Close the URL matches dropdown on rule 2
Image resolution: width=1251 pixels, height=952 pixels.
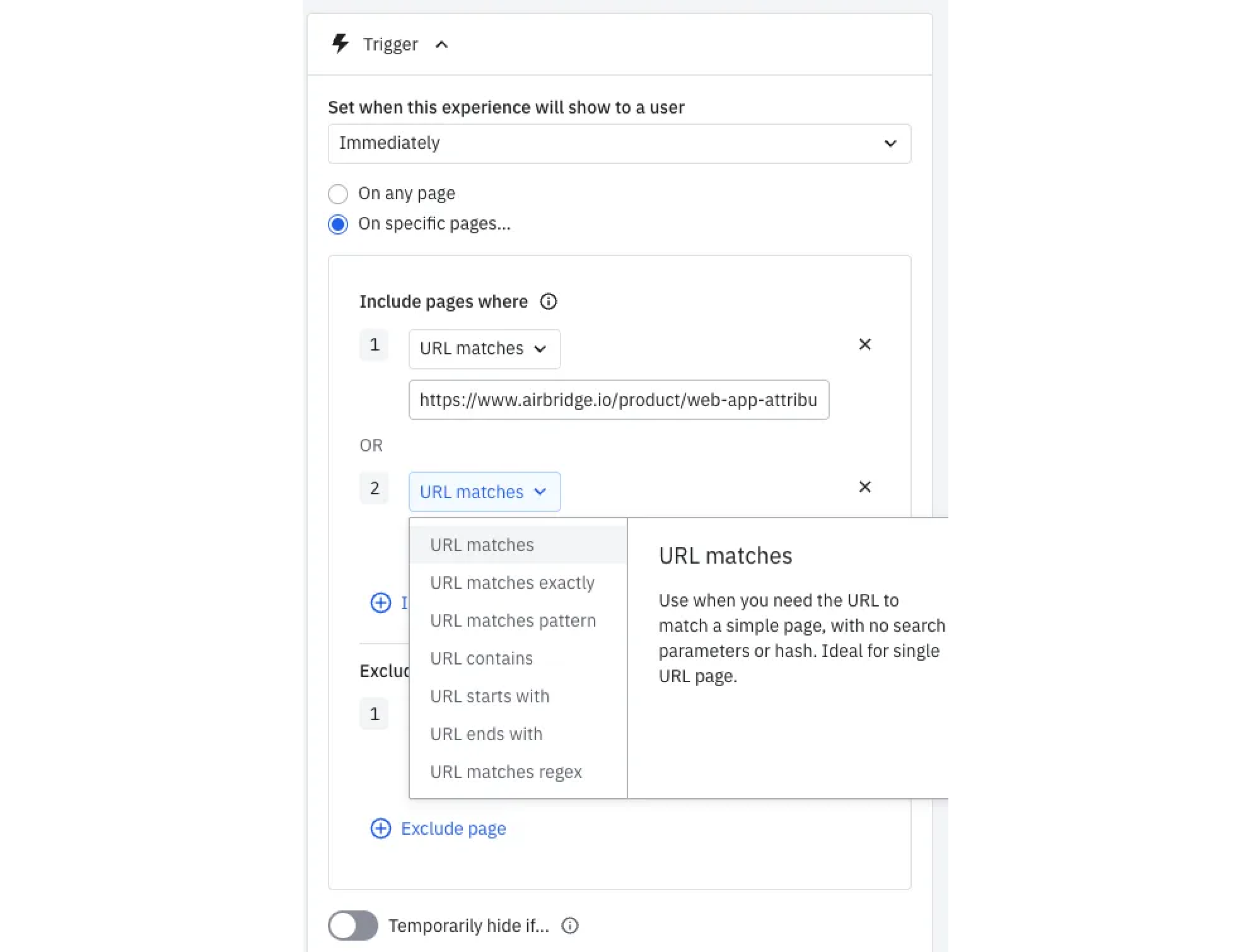pyautogui.click(x=484, y=492)
